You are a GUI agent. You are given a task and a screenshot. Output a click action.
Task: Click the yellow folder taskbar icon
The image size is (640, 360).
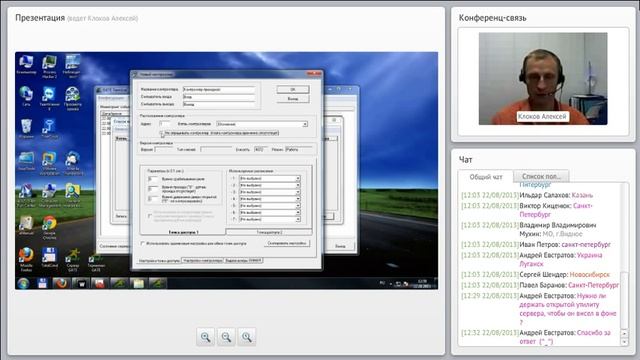[138, 283]
